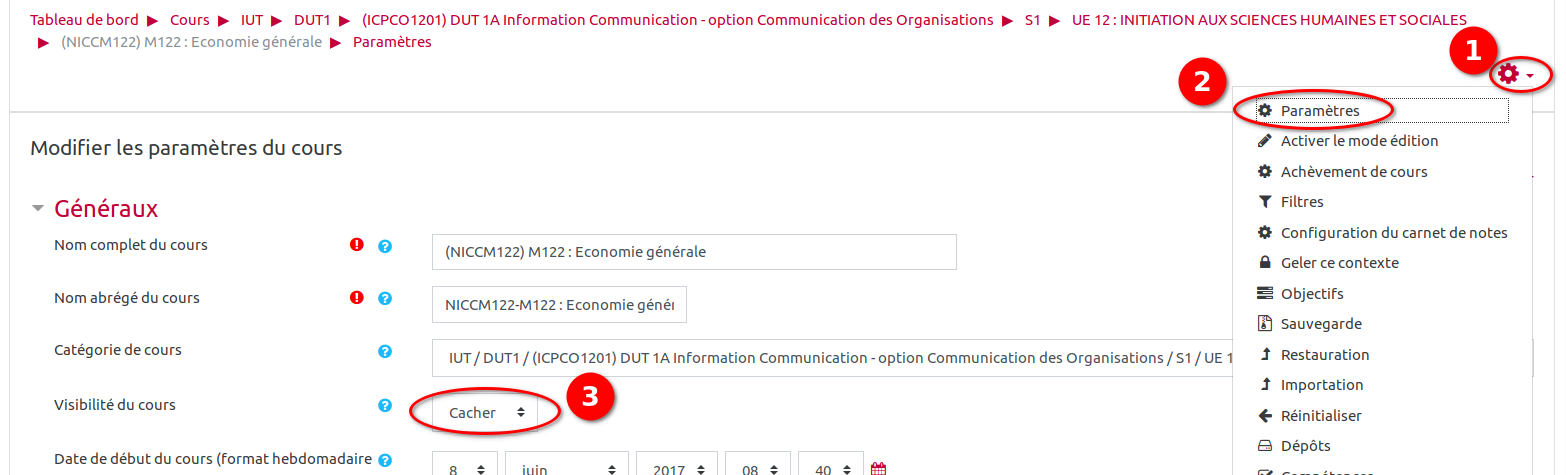Go to Tableau de bord breadcrumb
The image size is (1566, 475).
83,20
